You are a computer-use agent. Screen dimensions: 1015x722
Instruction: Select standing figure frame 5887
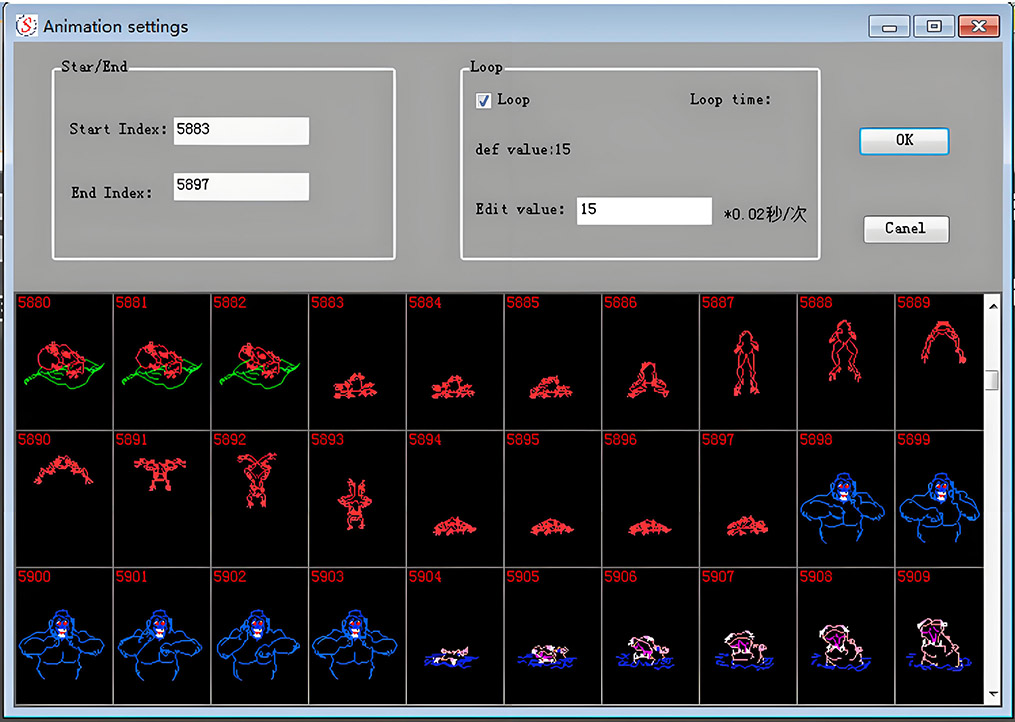pyautogui.click(x=748, y=361)
